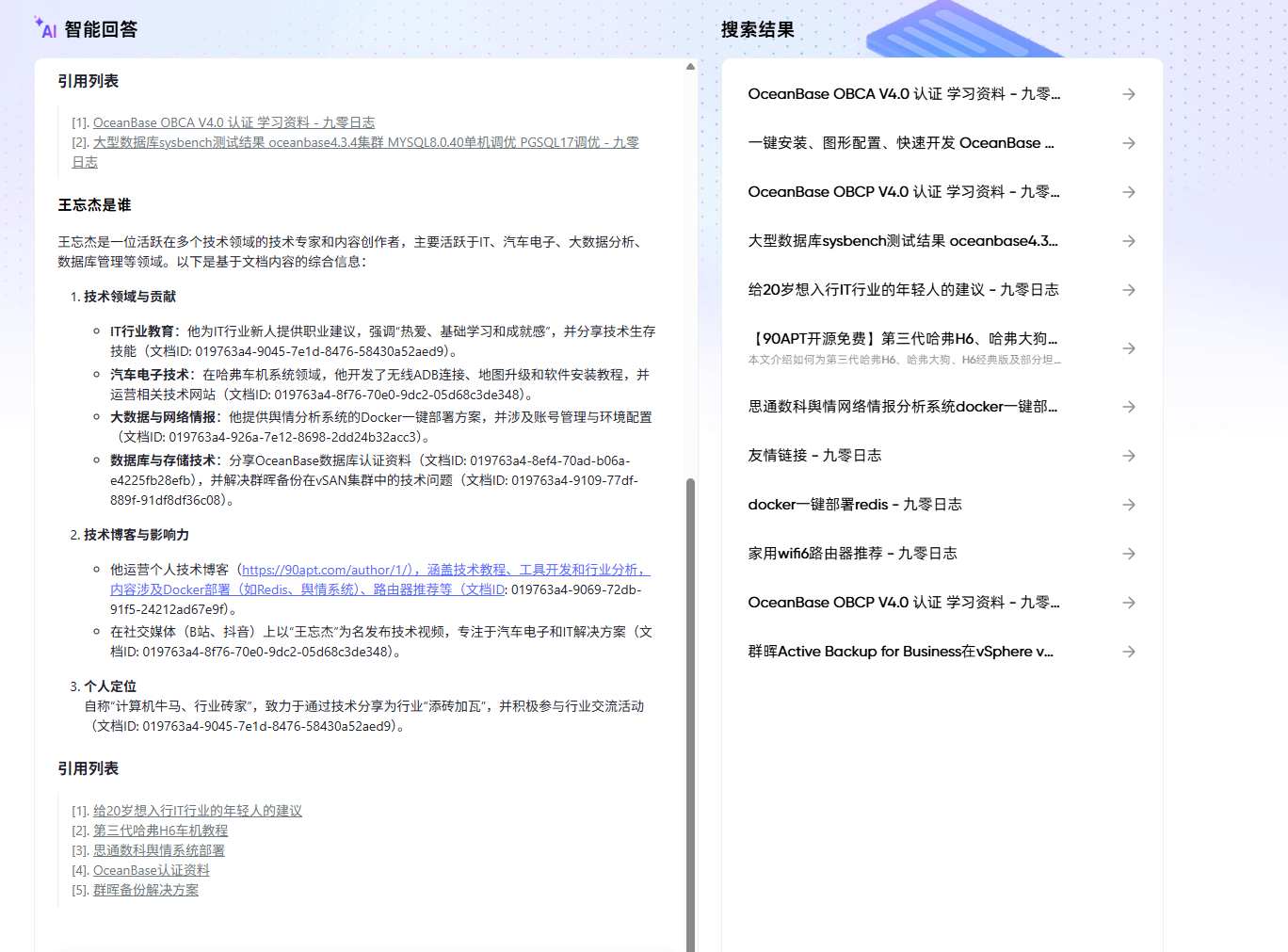This screenshot has width=1288, height=952.
Task: Open search result 群晖Active Backup for Business在vSphere
Action: coord(942,652)
